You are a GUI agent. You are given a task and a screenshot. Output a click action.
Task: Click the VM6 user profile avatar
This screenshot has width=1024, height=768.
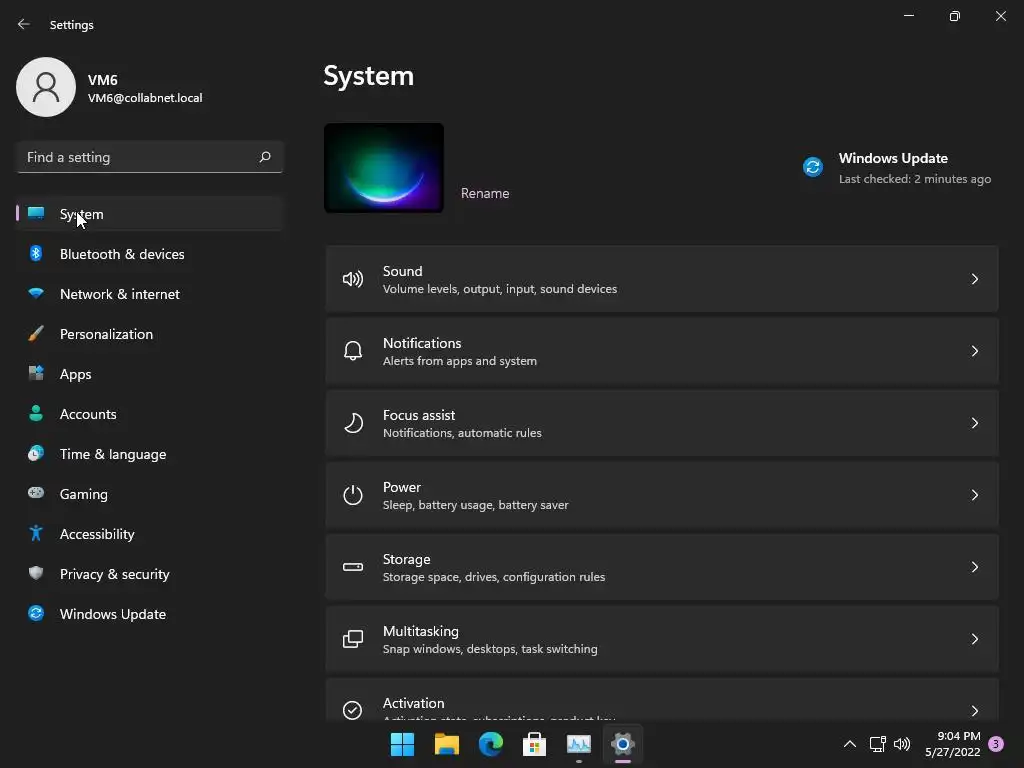click(x=46, y=87)
